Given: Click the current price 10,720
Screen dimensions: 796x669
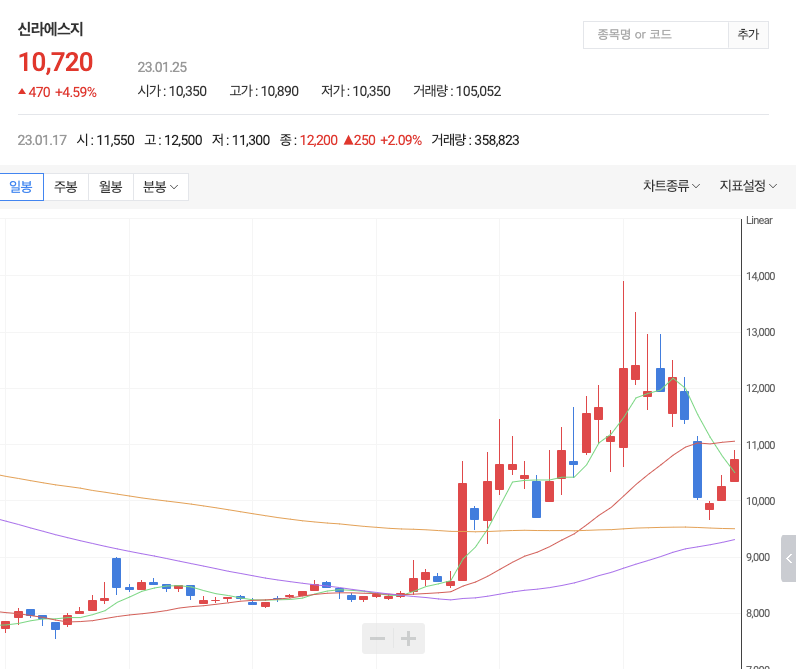Looking at the screenshot, I should (55, 62).
